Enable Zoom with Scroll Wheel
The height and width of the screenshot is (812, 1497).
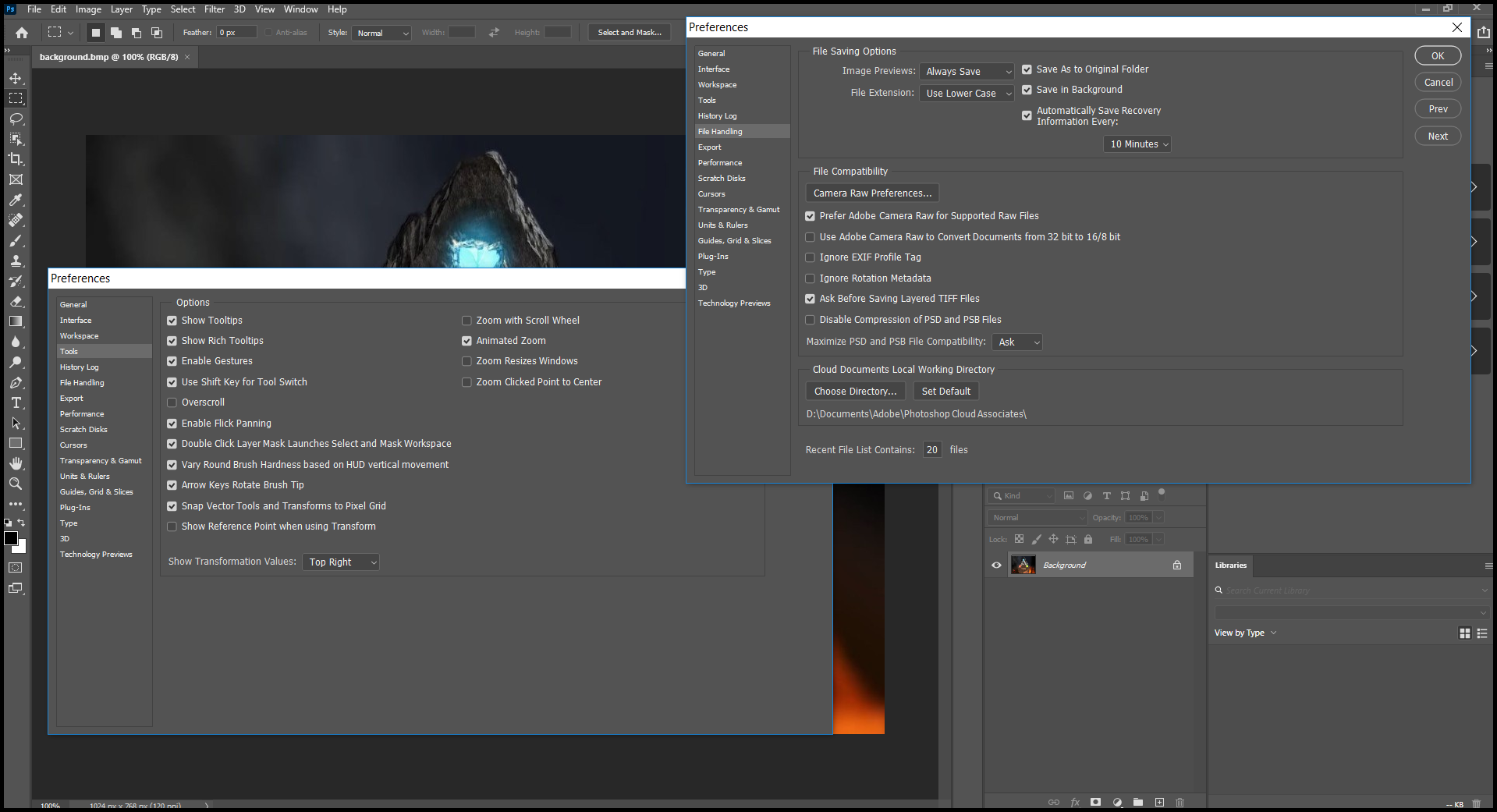pyautogui.click(x=466, y=321)
